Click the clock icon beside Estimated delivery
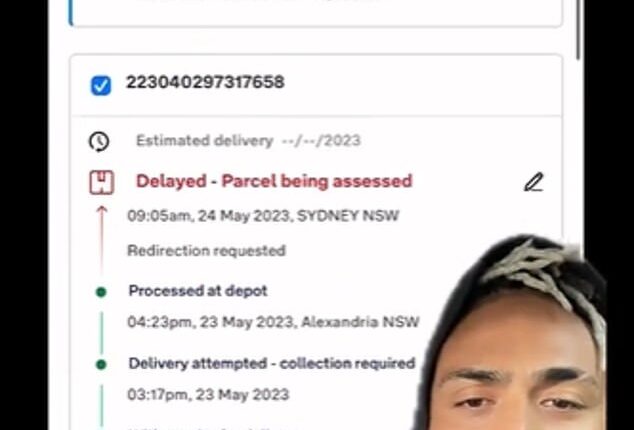This screenshot has width=634, height=430. tap(99, 142)
